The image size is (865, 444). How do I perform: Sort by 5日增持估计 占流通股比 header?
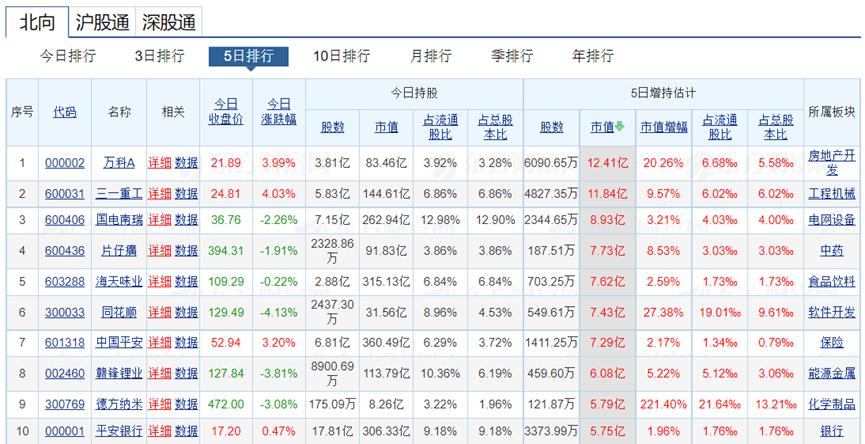(719, 127)
